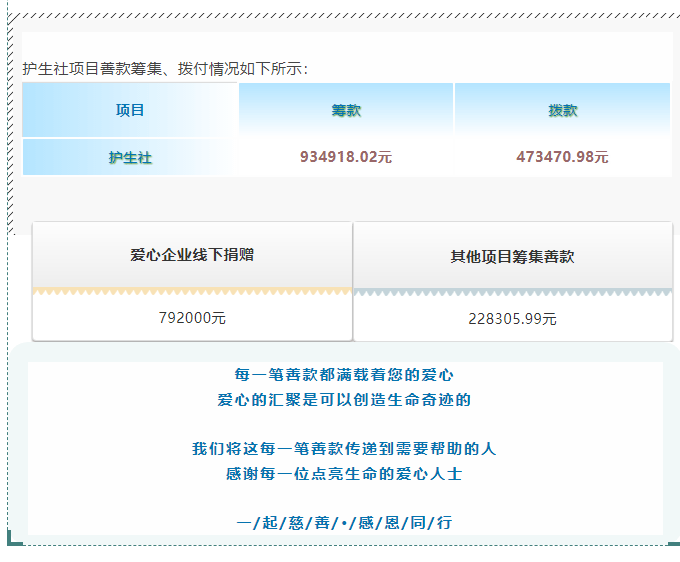Screen dimensions: 680x562
Task: Click the 拨款 column header
Action: pos(562,110)
